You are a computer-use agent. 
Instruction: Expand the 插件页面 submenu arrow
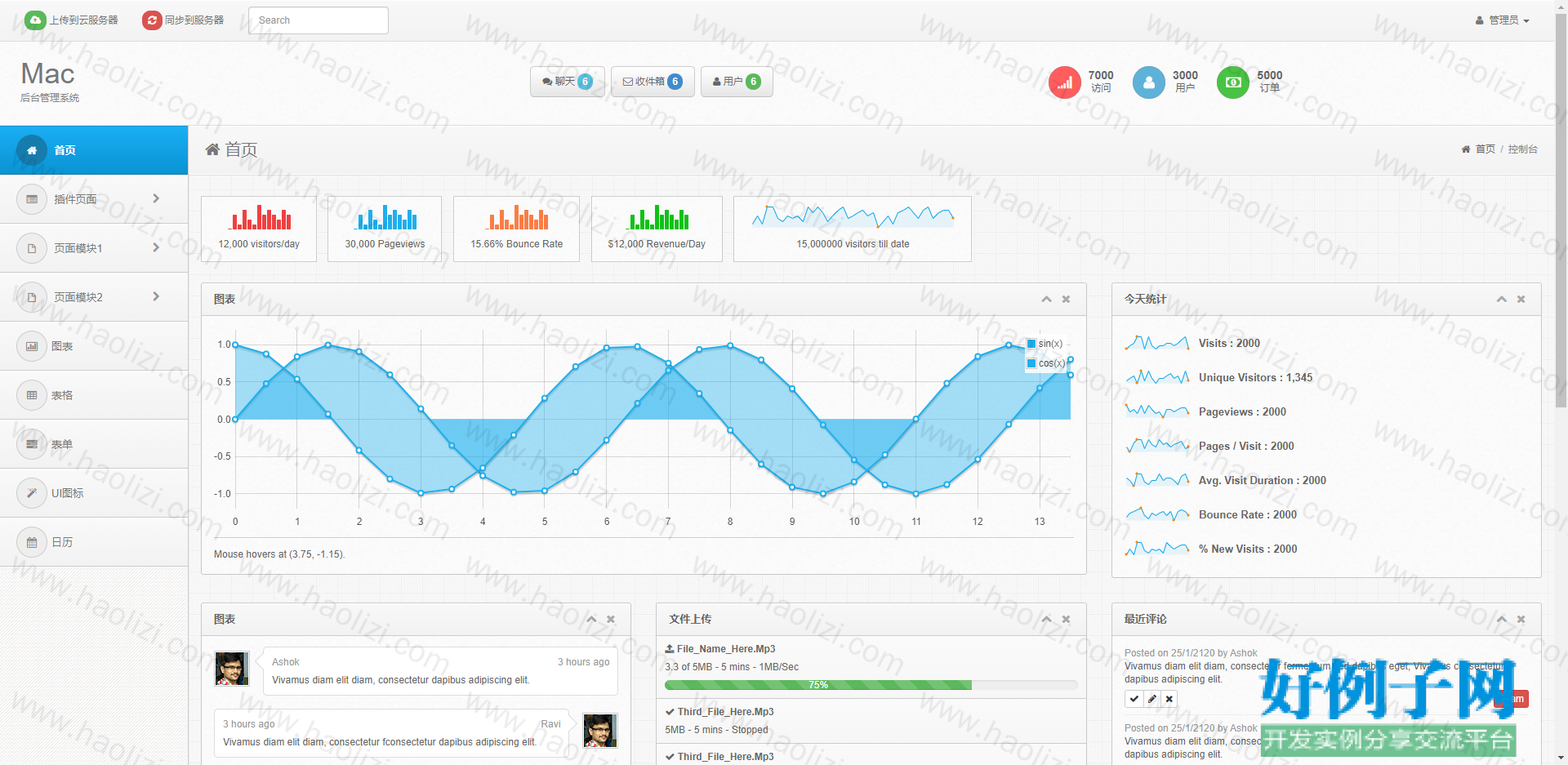pyautogui.click(x=156, y=198)
